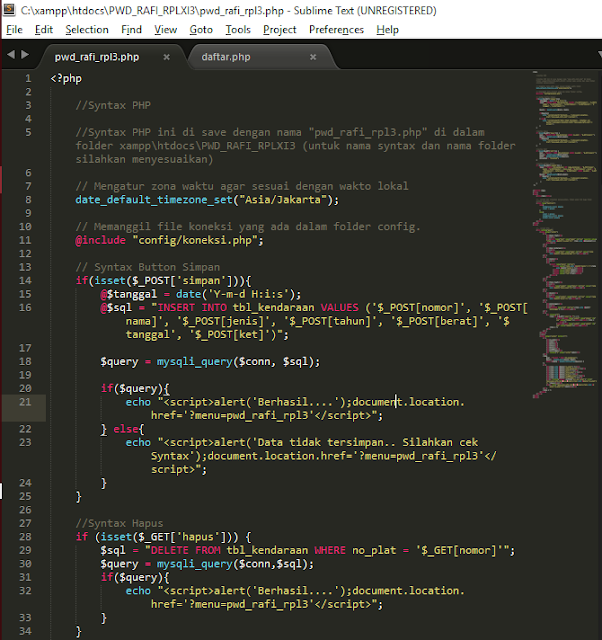Open the View menu

coord(165,29)
